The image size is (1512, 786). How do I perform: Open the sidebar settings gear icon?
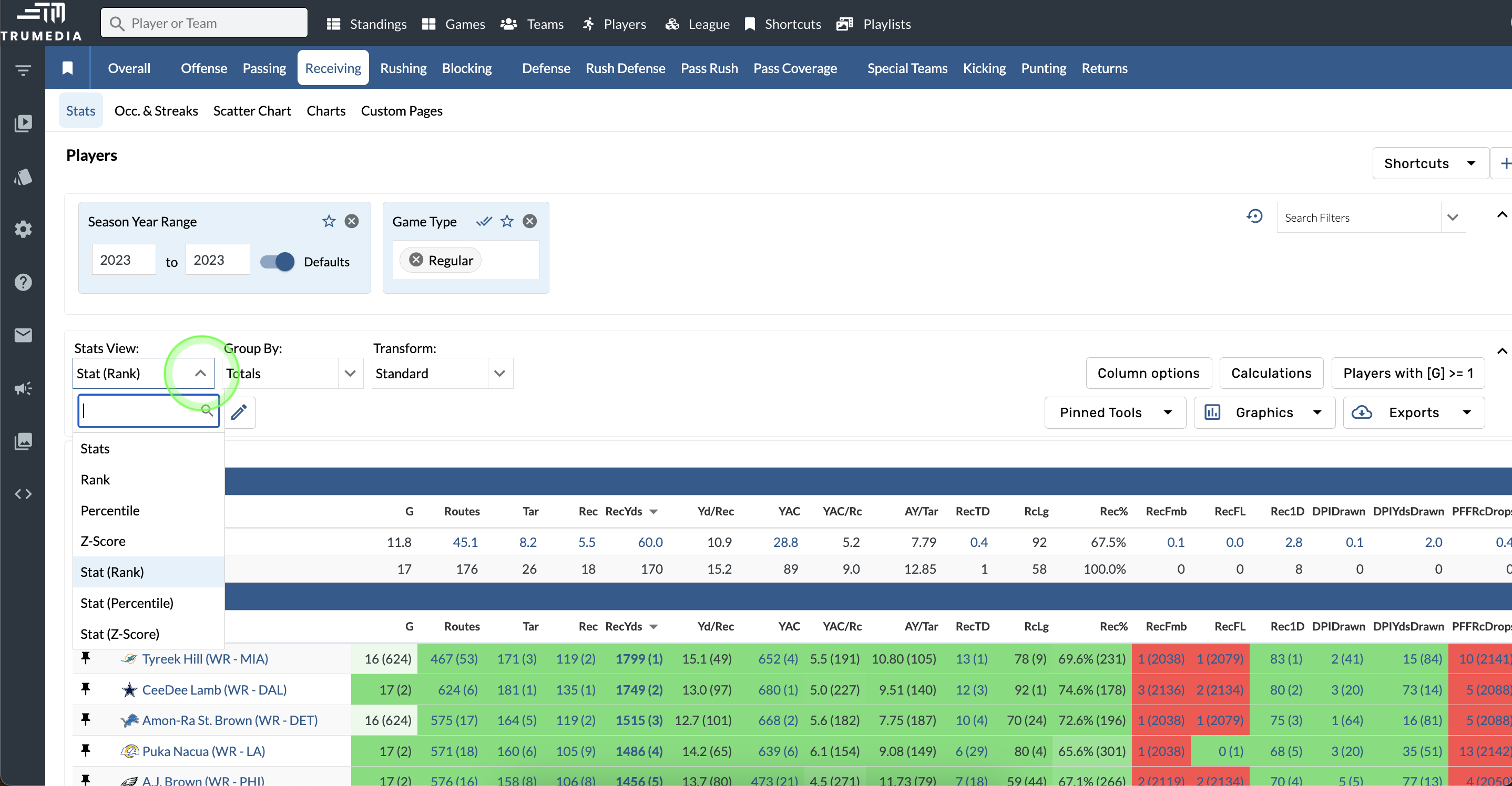click(x=23, y=230)
